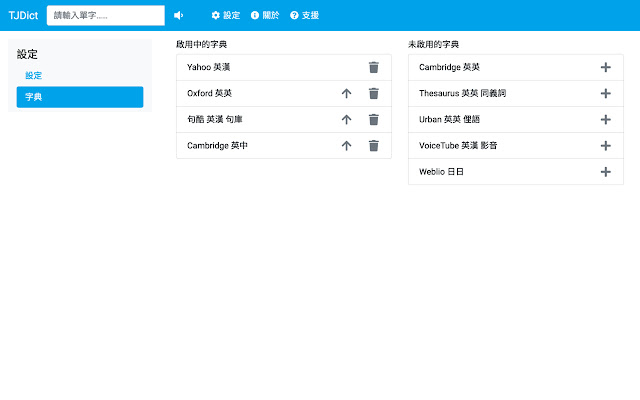Click the speaker pronunciation icon
The width and height of the screenshot is (640, 400).
(x=178, y=15)
